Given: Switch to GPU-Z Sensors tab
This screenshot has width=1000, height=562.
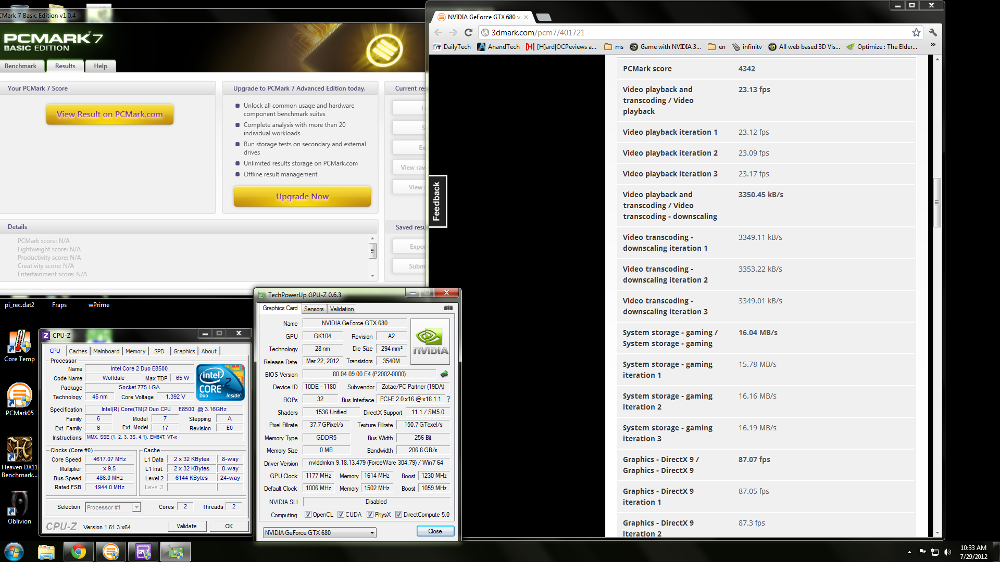Looking at the screenshot, I should tap(314, 309).
